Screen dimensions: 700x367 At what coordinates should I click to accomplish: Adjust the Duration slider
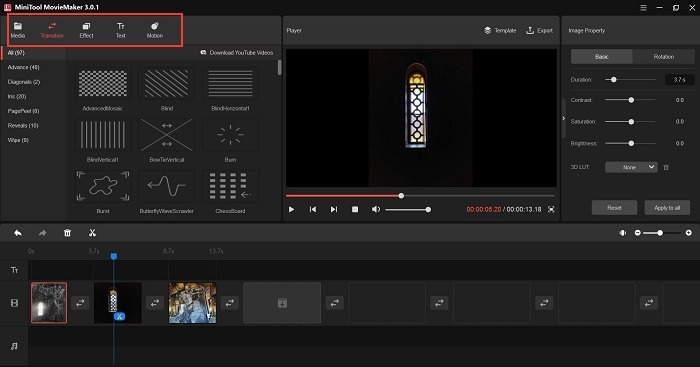pyautogui.click(x=630, y=79)
